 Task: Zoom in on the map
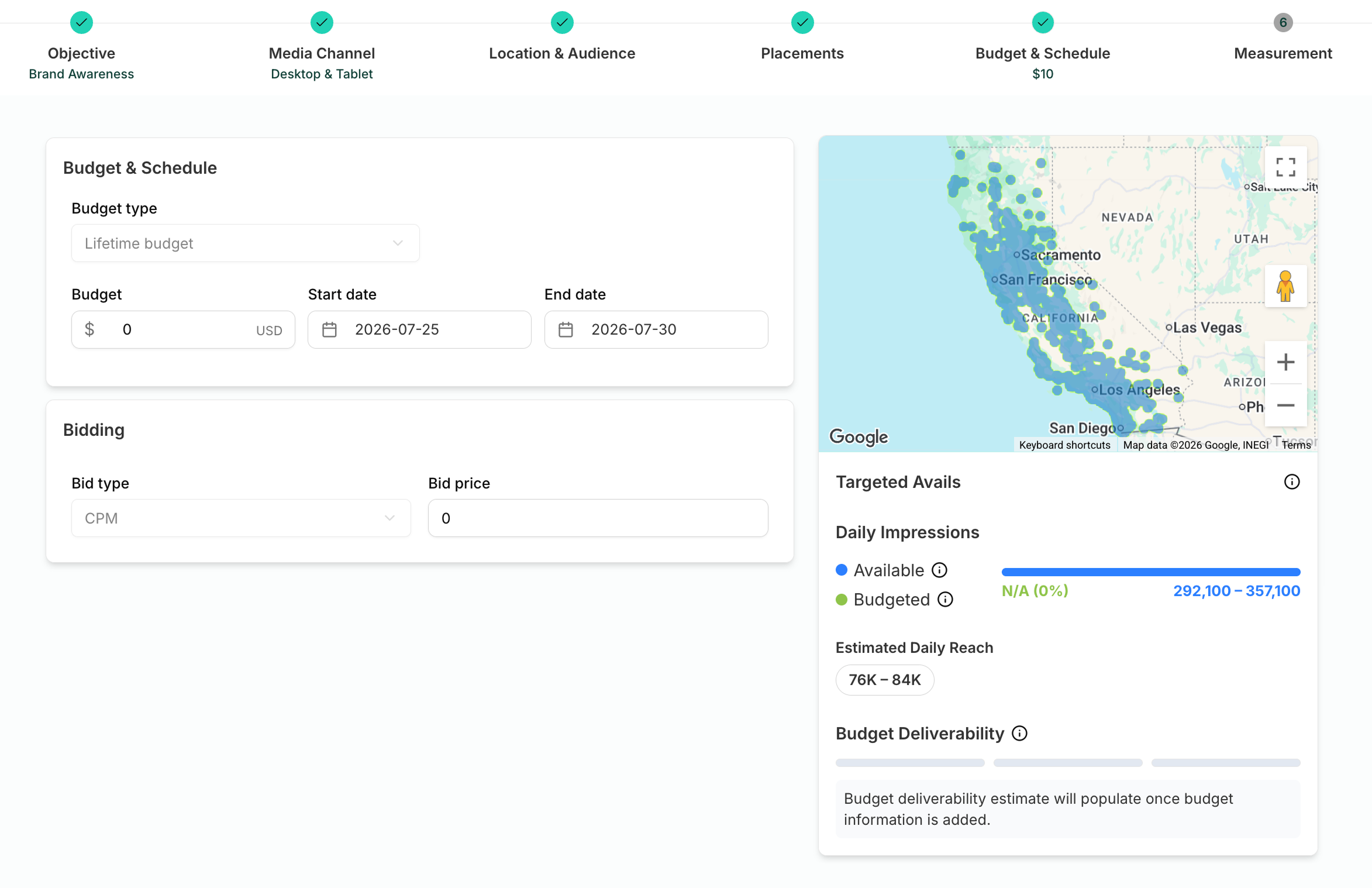coord(1285,362)
